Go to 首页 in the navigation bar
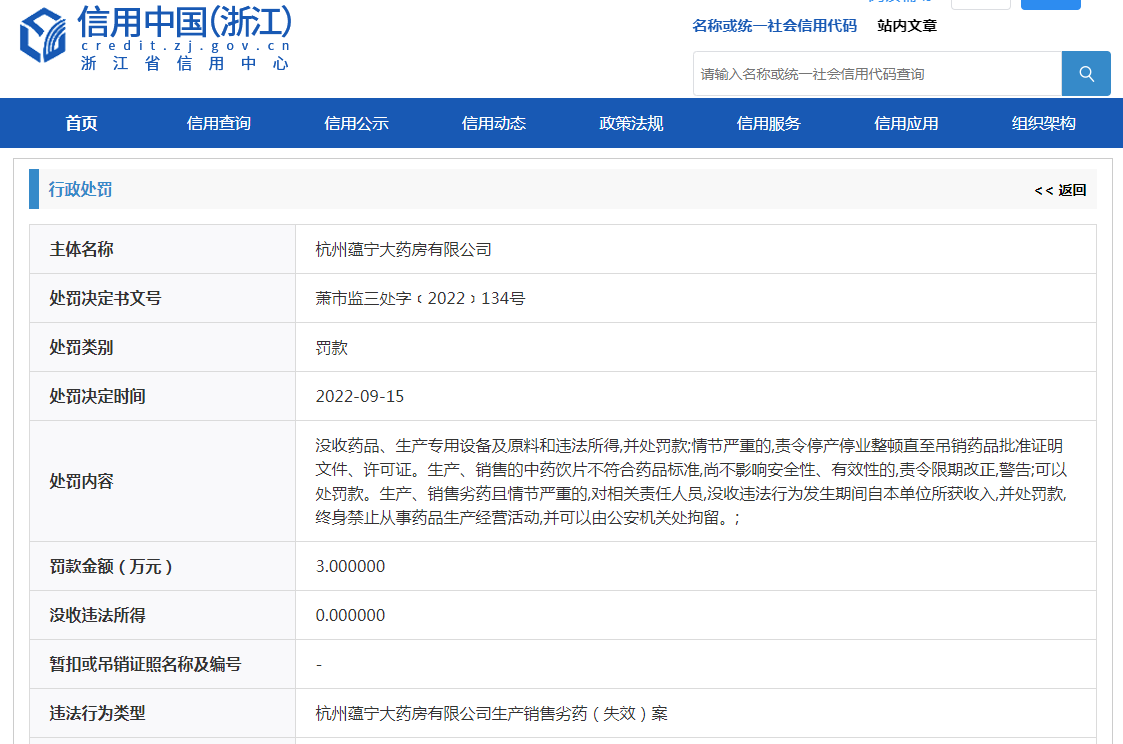The image size is (1123, 744). click(x=81, y=123)
